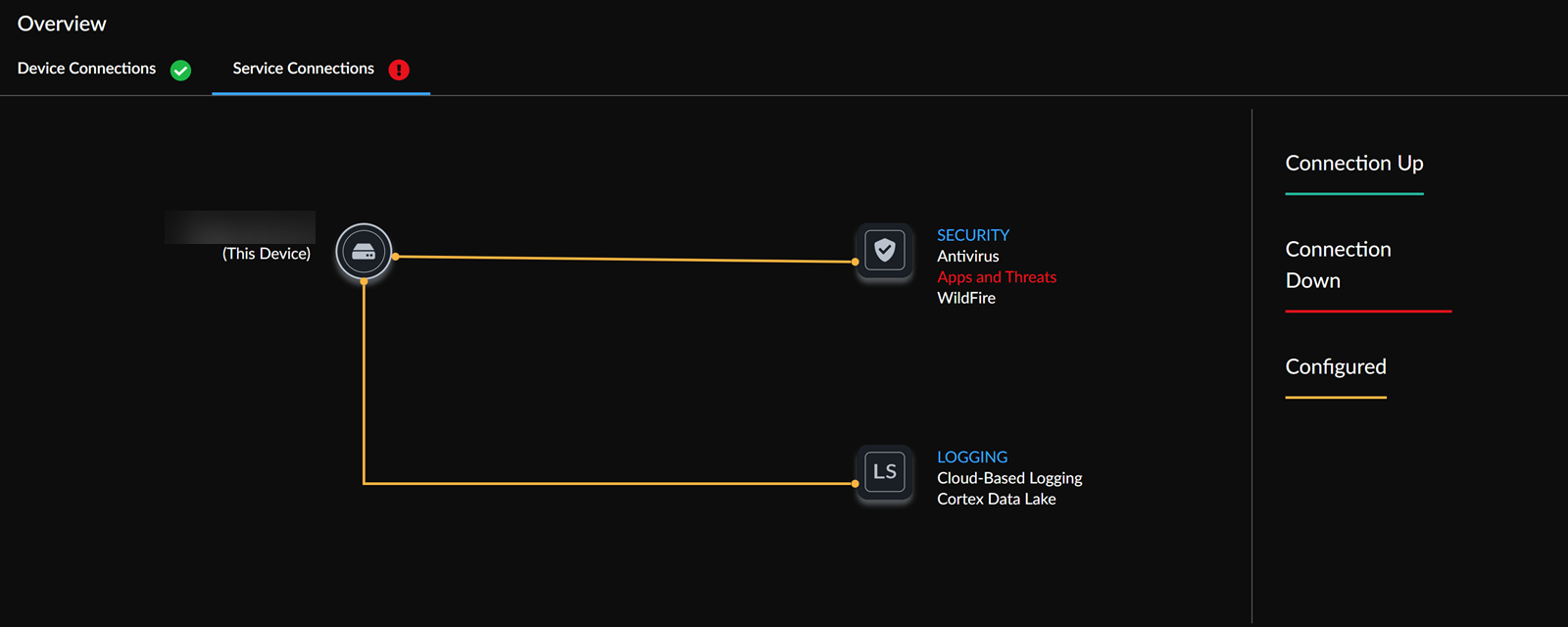
Task: Click the Connection Up legend entry
Action: point(1353,164)
